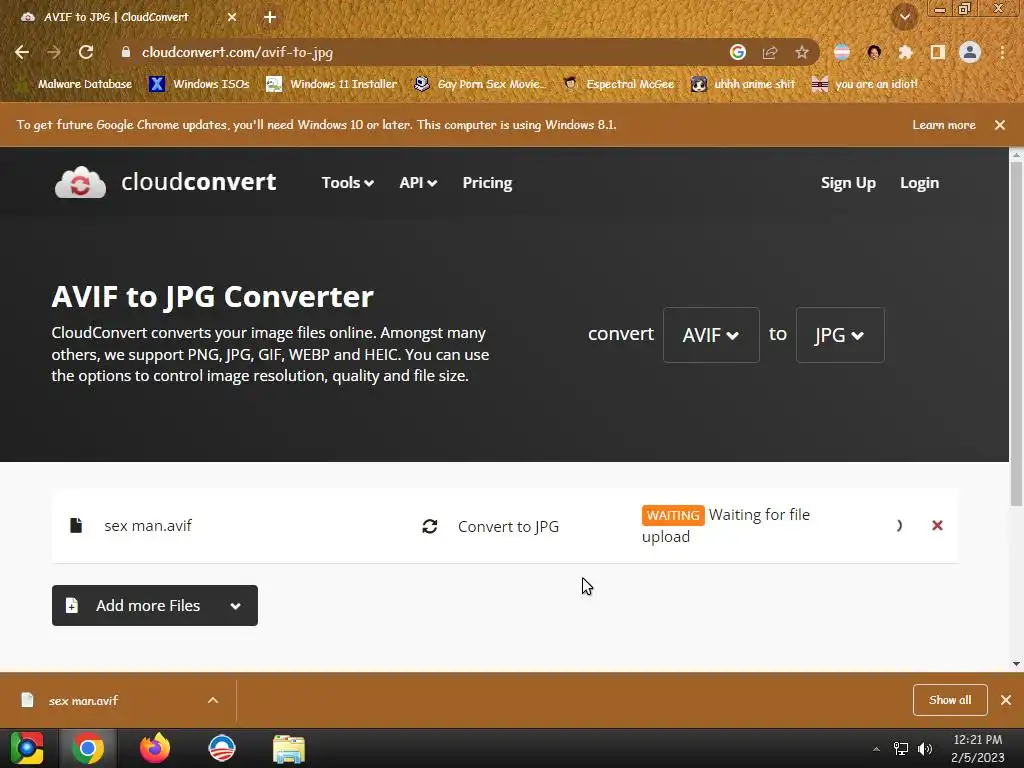This screenshot has height=768, width=1024.
Task: Click the character face extension icon
Action: point(874,52)
